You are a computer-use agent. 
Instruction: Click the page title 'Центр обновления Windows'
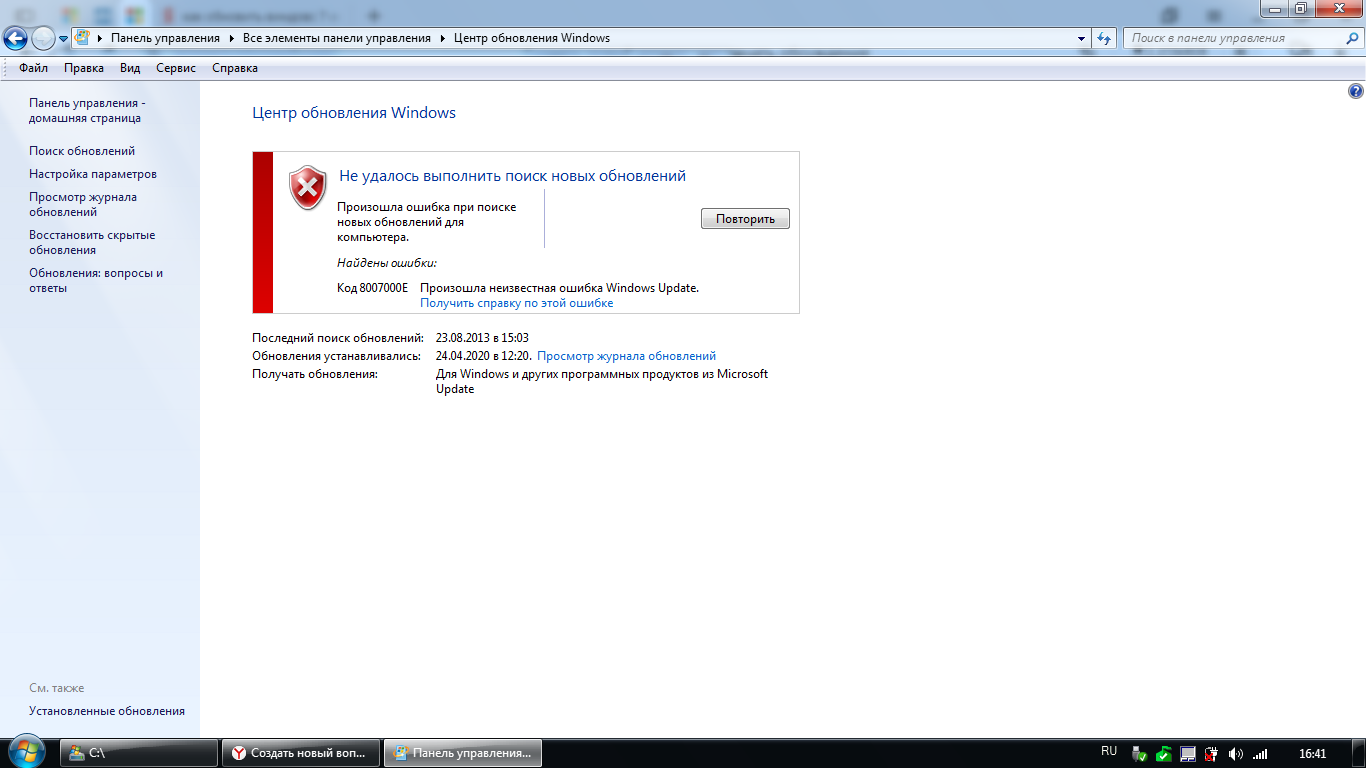pos(354,113)
